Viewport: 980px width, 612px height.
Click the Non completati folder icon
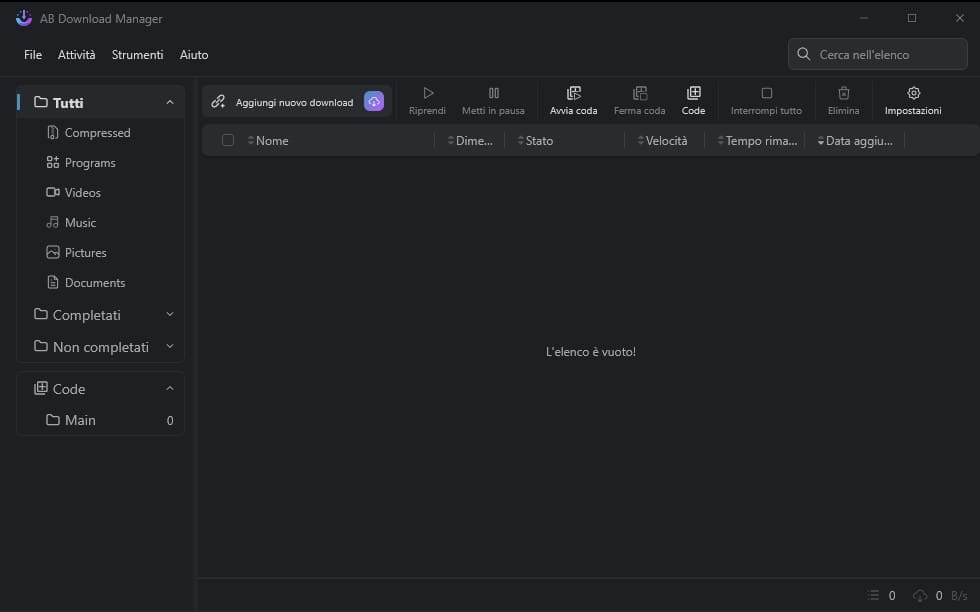[41, 346]
